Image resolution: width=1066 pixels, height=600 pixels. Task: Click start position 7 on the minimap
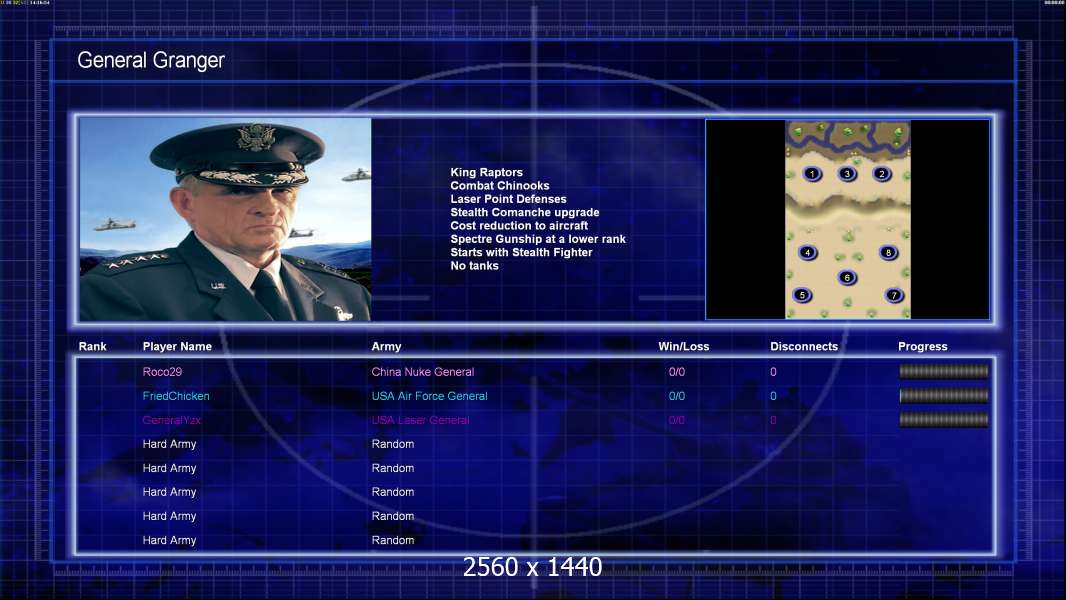tap(894, 295)
